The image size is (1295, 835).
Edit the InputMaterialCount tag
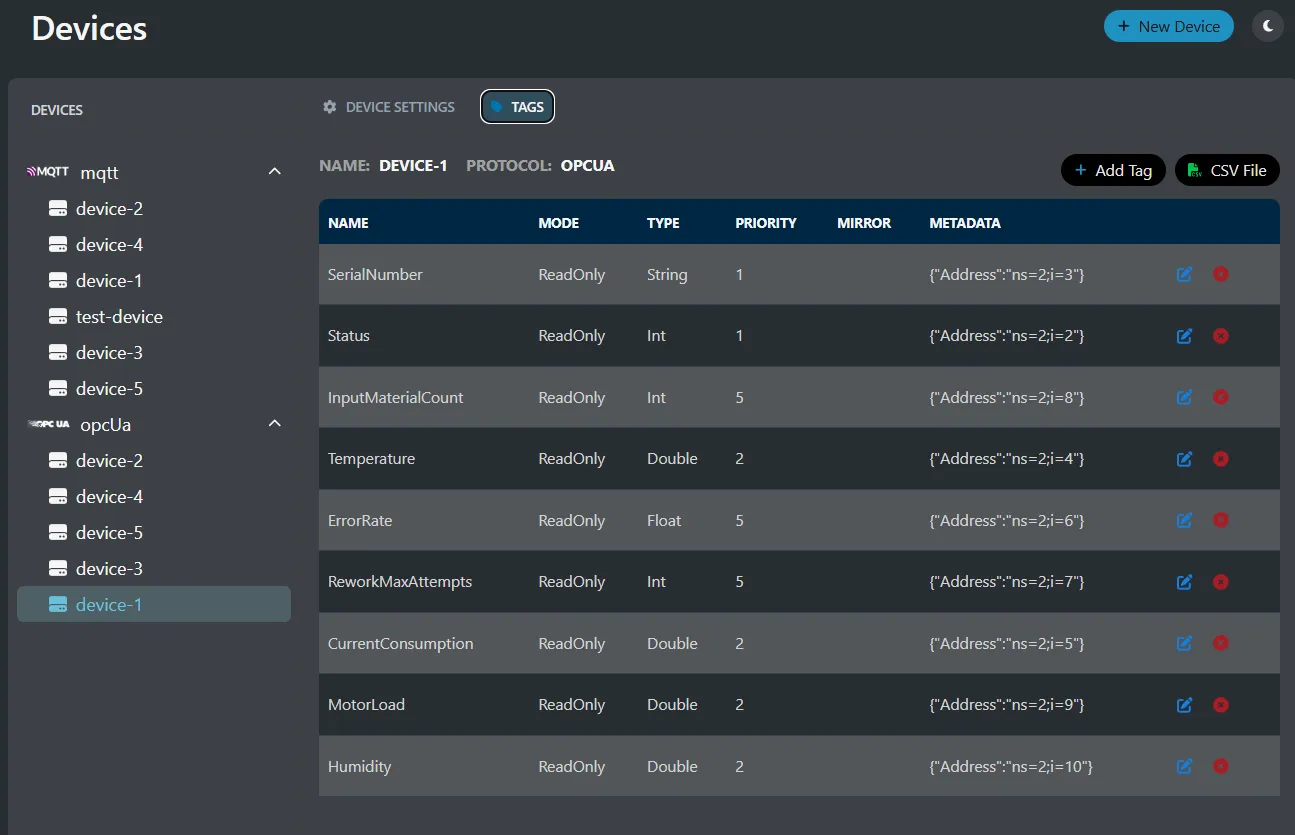point(1184,397)
